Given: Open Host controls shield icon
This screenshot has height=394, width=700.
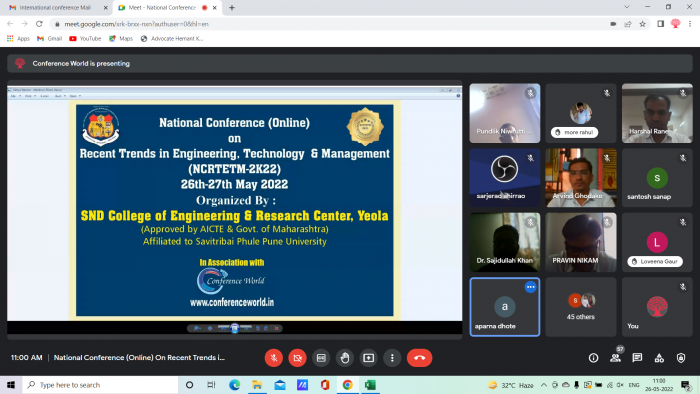Looking at the screenshot, I should (681, 358).
